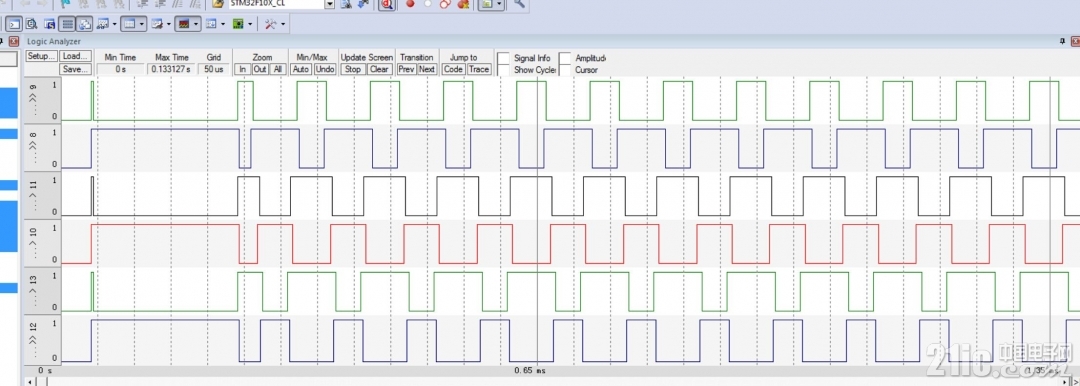Expand the STM32F10X_CL target dropdown
Viewport: 1080px width, 386px height.
click(x=329, y=4)
